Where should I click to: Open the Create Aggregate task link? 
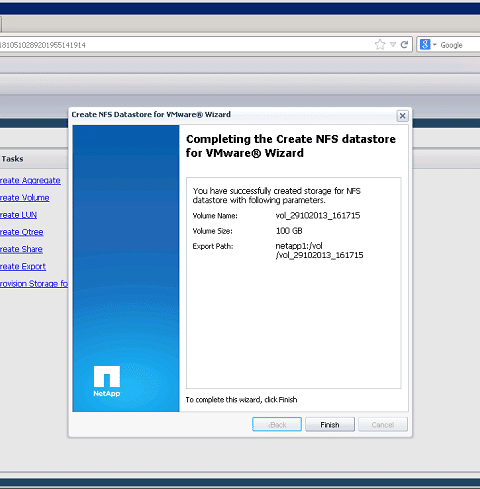coord(30,180)
